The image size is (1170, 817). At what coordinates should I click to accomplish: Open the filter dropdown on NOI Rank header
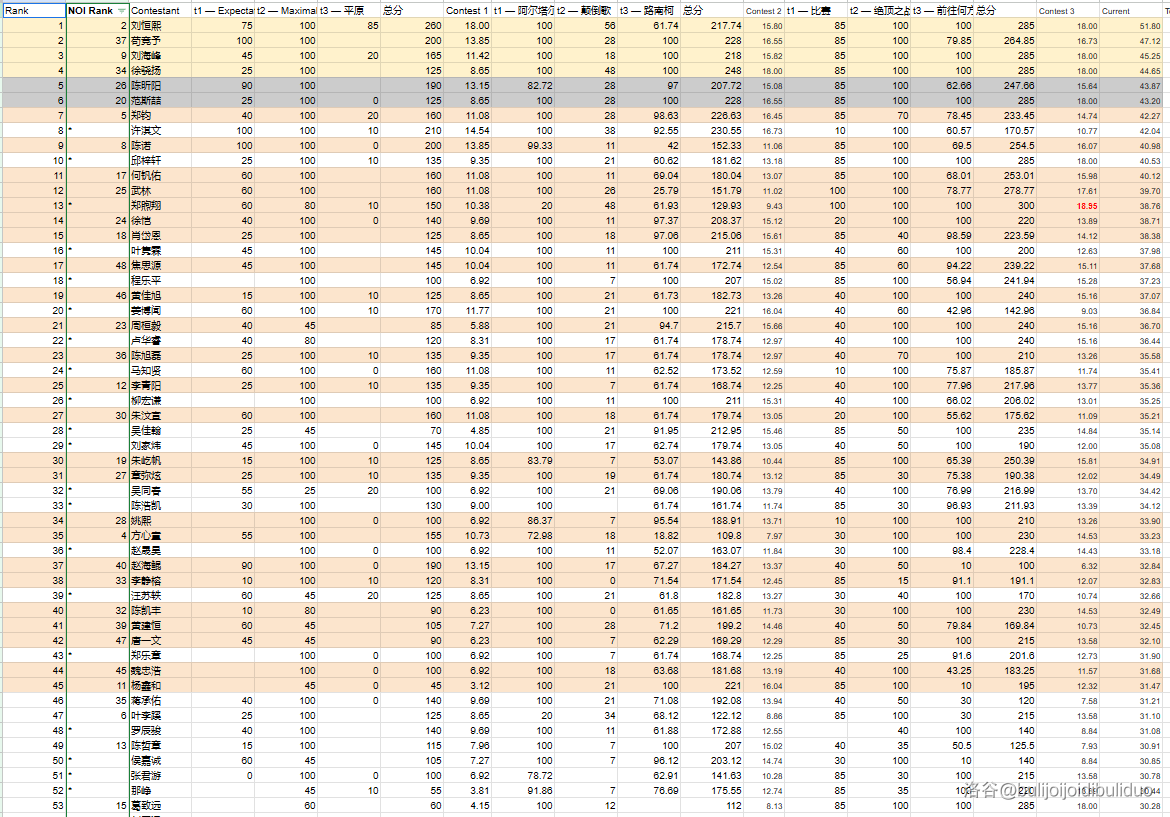(x=122, y=11)
